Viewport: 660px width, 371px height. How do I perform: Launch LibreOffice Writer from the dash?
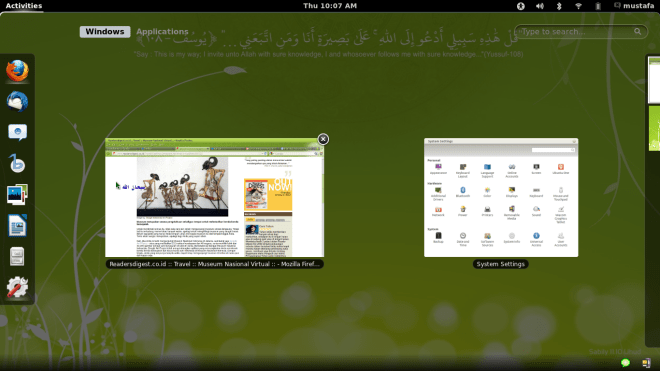tap(17, 225)
